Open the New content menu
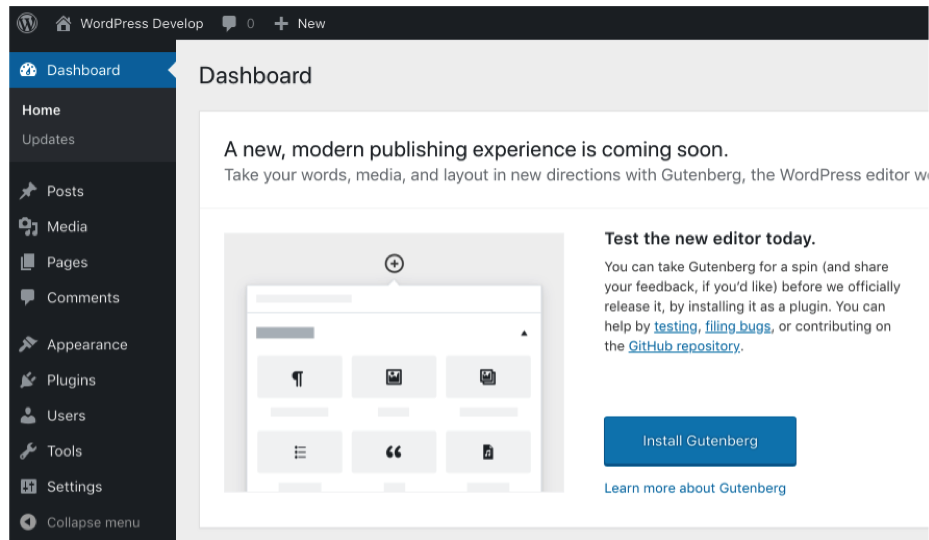The height and width of the screenshot is (540, 929). [311, 23]
